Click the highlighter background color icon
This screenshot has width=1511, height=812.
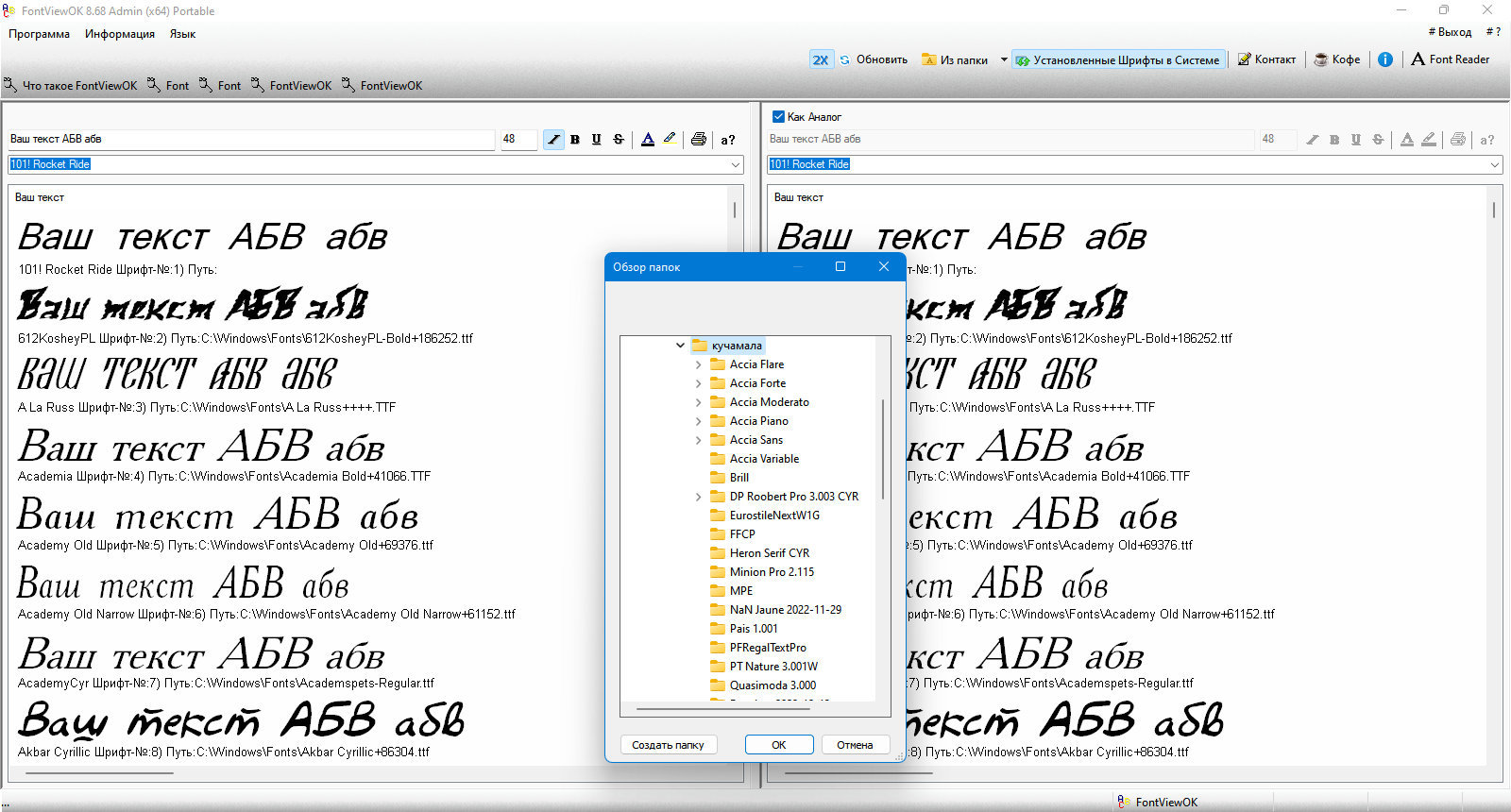pyautogui.click(x=670, y=139)
